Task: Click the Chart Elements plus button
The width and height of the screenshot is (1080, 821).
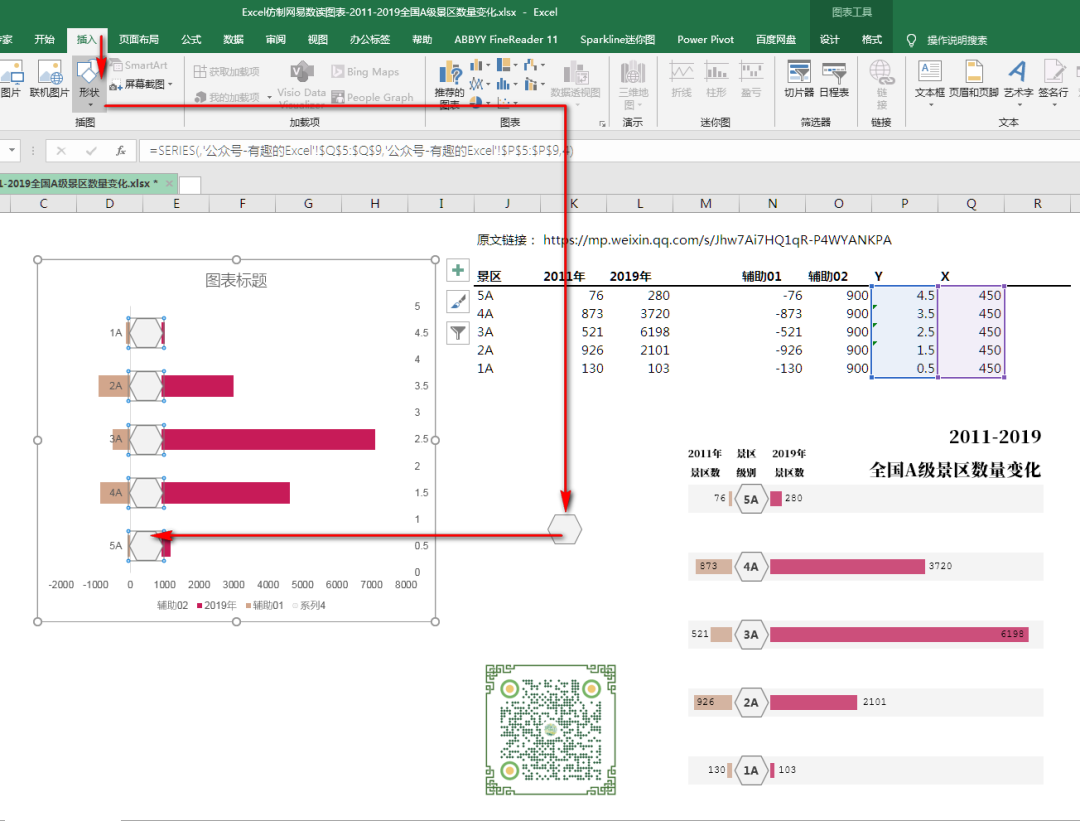Action: pos(458,270)
